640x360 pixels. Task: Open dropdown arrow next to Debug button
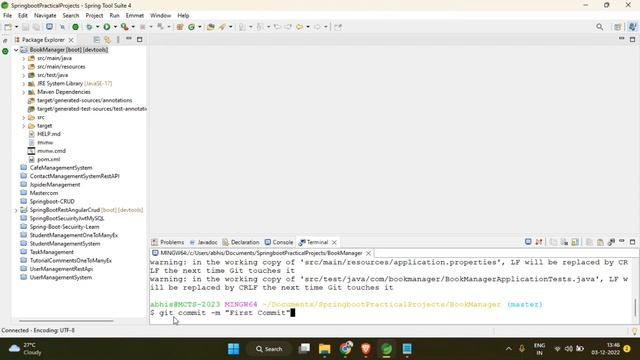tap(97, 27)
